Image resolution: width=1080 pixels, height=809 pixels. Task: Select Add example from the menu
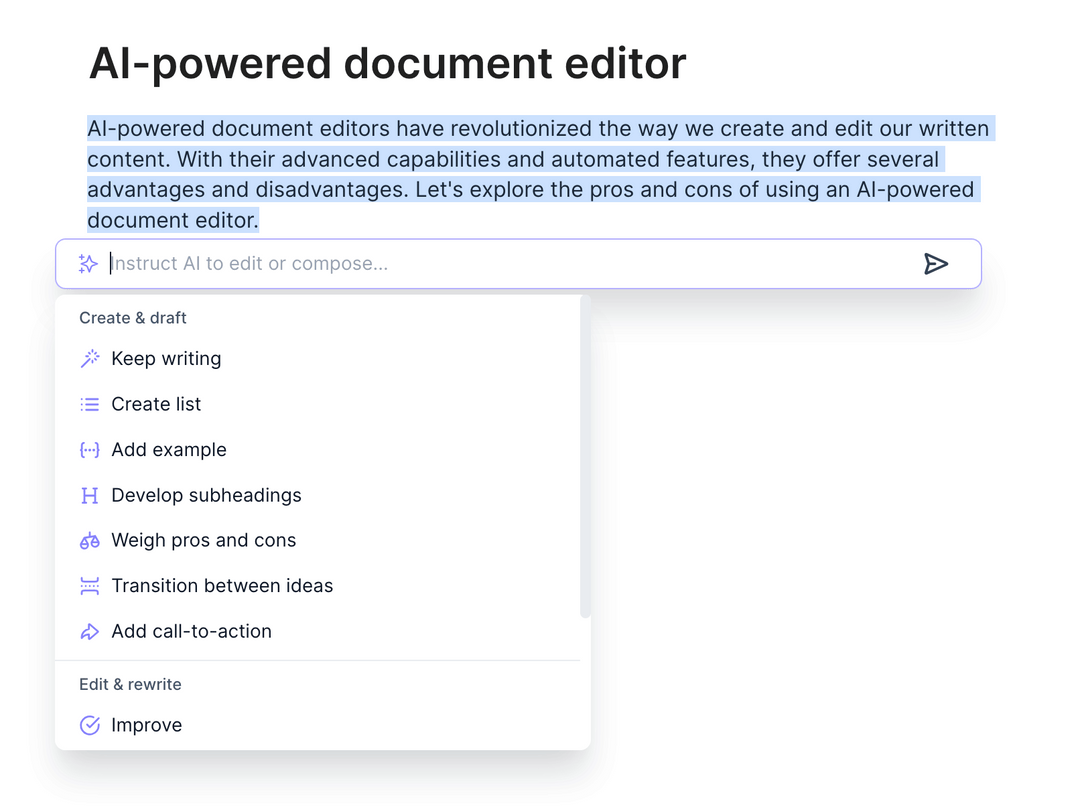(x=168, y=449)
